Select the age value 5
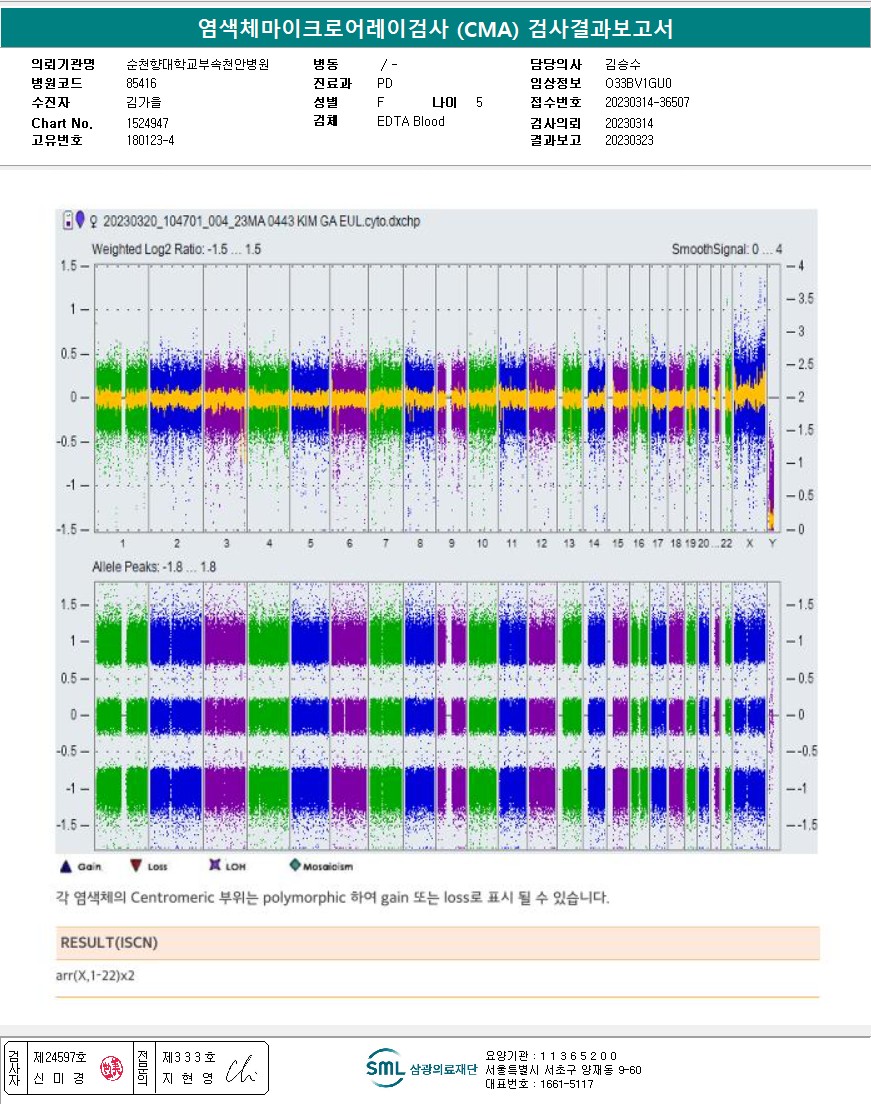This screenshot has height=1105, width=871. 479,102
